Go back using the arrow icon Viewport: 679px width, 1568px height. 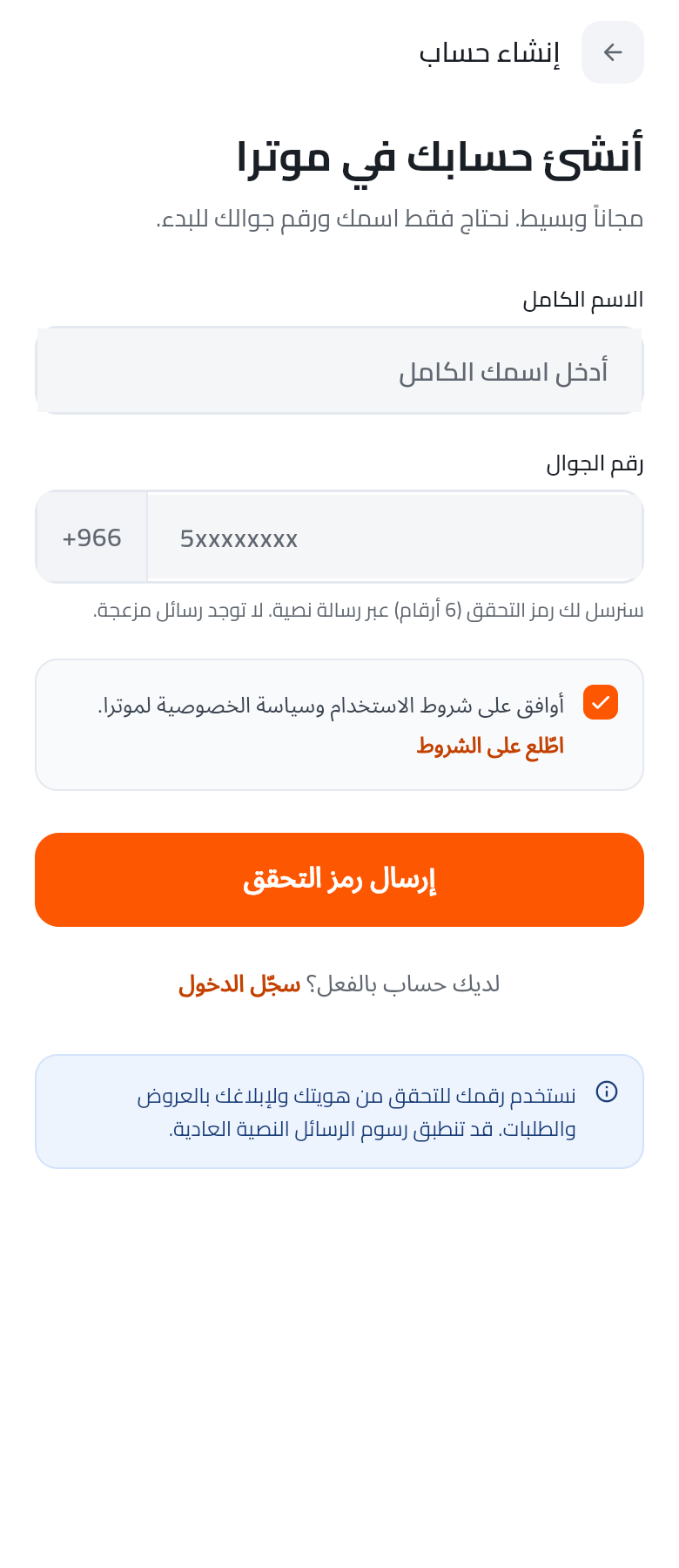(x=613, y=52)
